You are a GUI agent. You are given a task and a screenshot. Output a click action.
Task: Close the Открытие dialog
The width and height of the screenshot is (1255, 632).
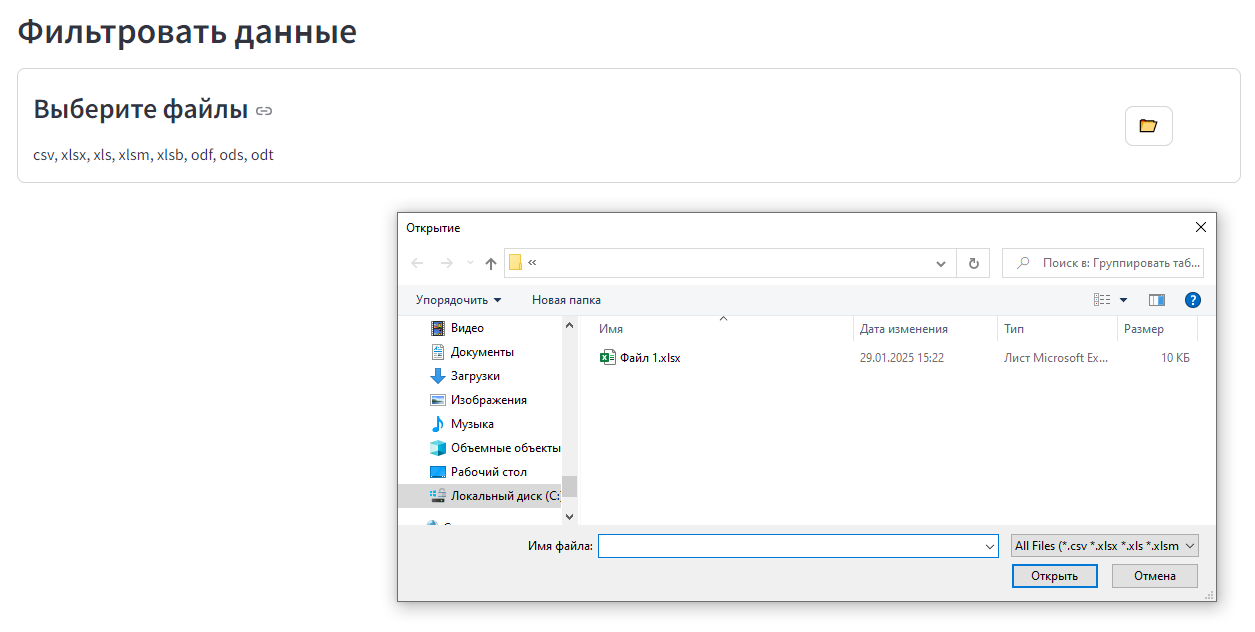(x=1201, y=228)
